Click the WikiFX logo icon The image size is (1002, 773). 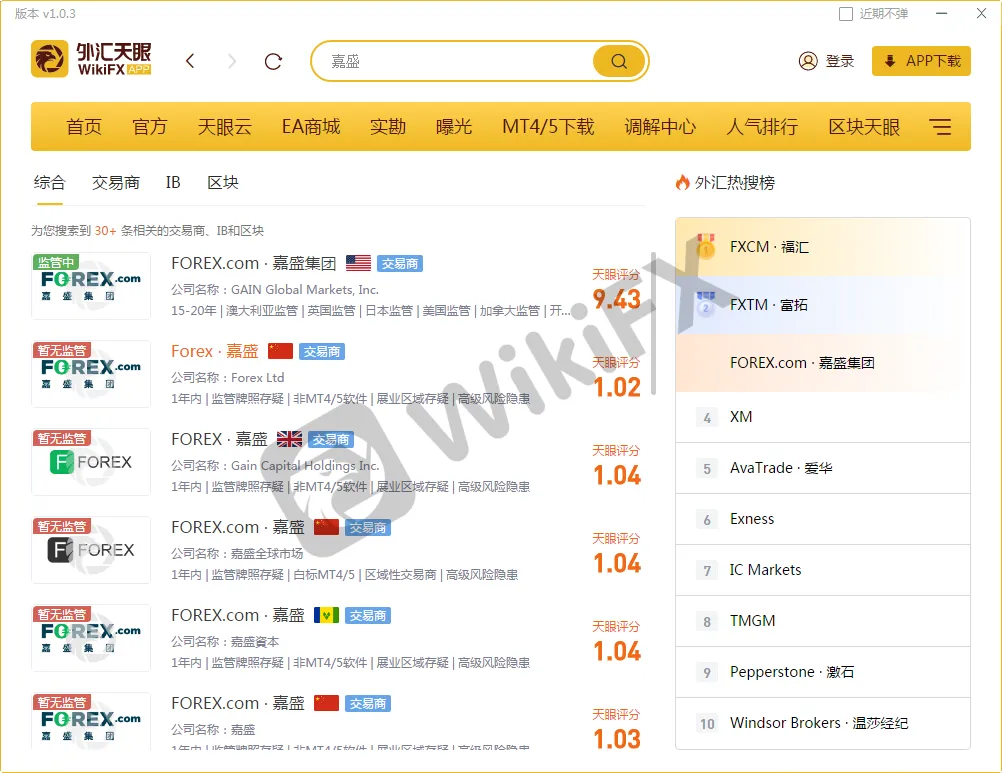click(49, 59)
